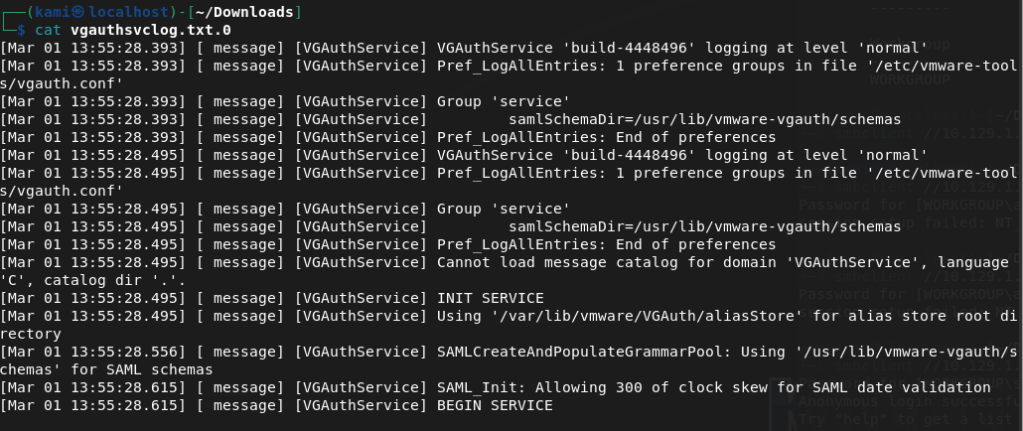Click the BEGIN SERVICE log text
The height and width of the screenshot is (431, 1023).
point(494,405)
